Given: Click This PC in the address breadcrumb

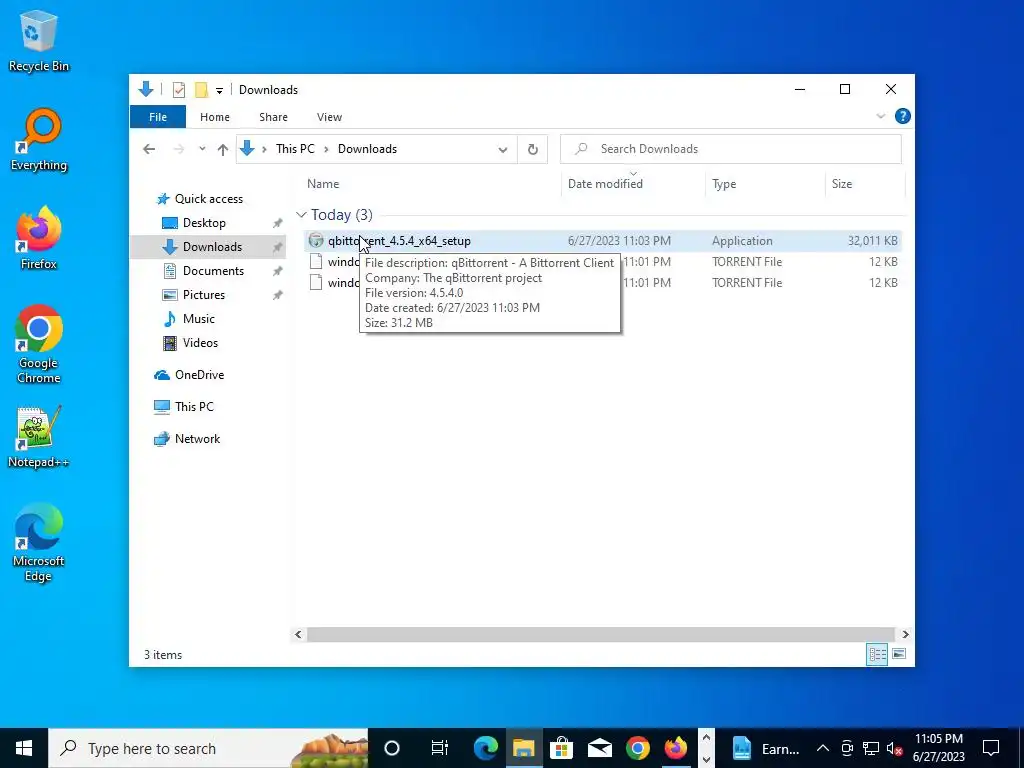Looking at the screenshot, I should click(x=295, y=149).
